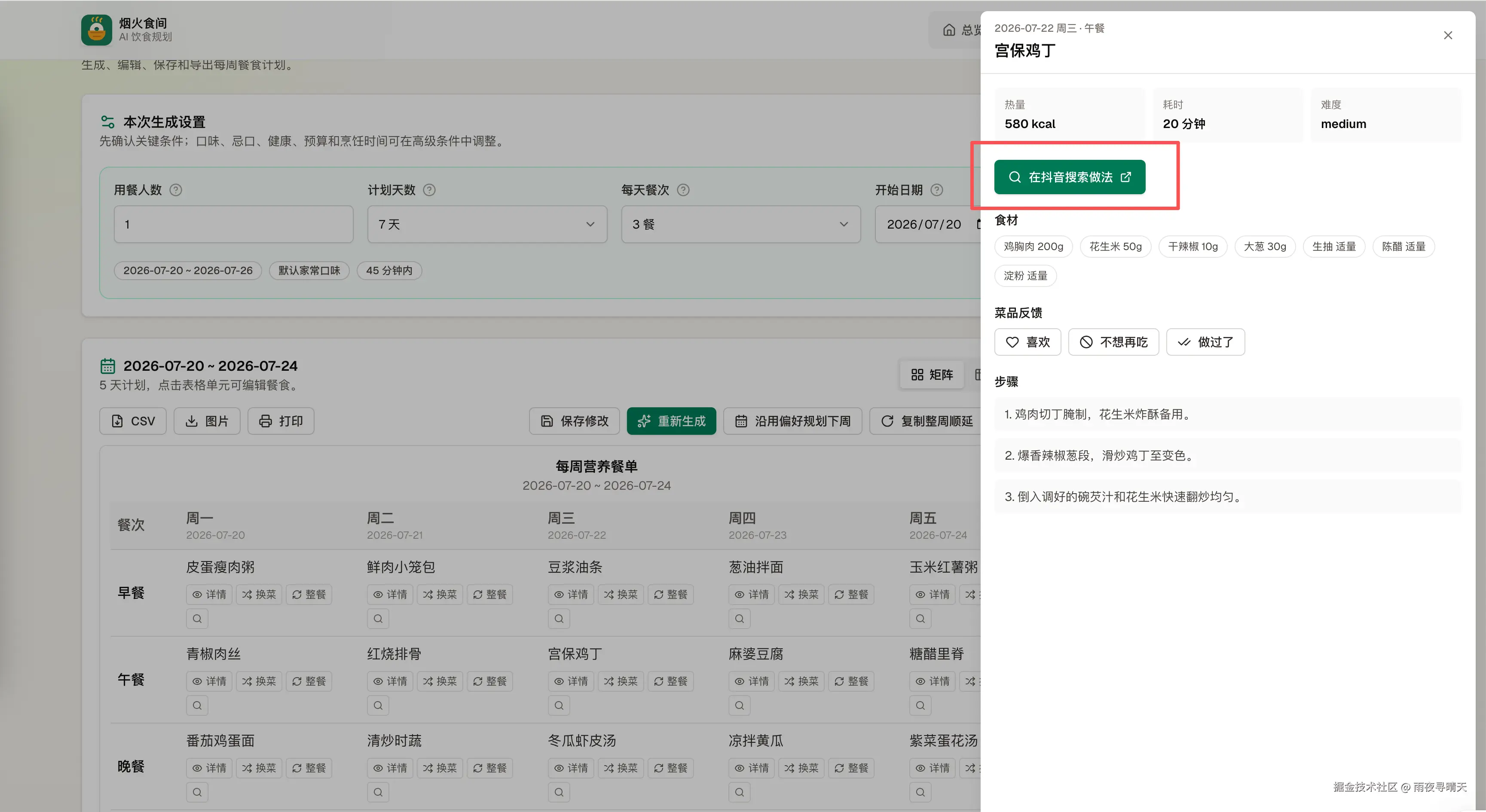The height and width of the screenshot is (812, 1486).
Task: Close the 宫保鸡丁 detail drawer
Action: pyautogui.click(x=1448, y=35)
